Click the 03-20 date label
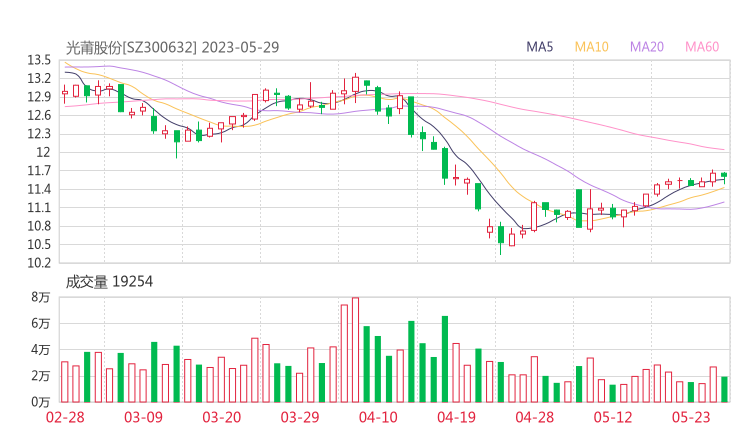 (x=222, y=417)
